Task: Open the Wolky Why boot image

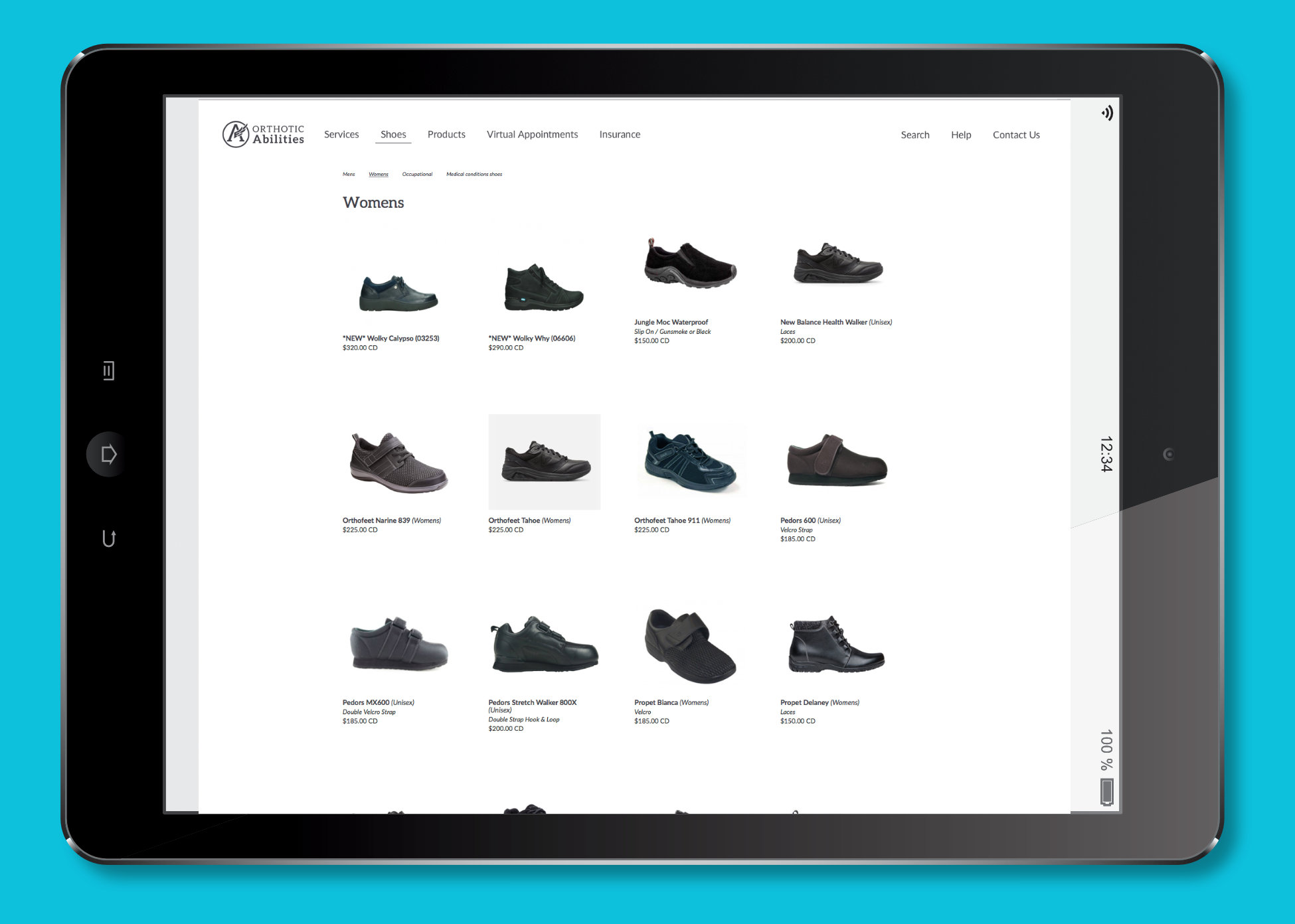Action: (544, 287)
